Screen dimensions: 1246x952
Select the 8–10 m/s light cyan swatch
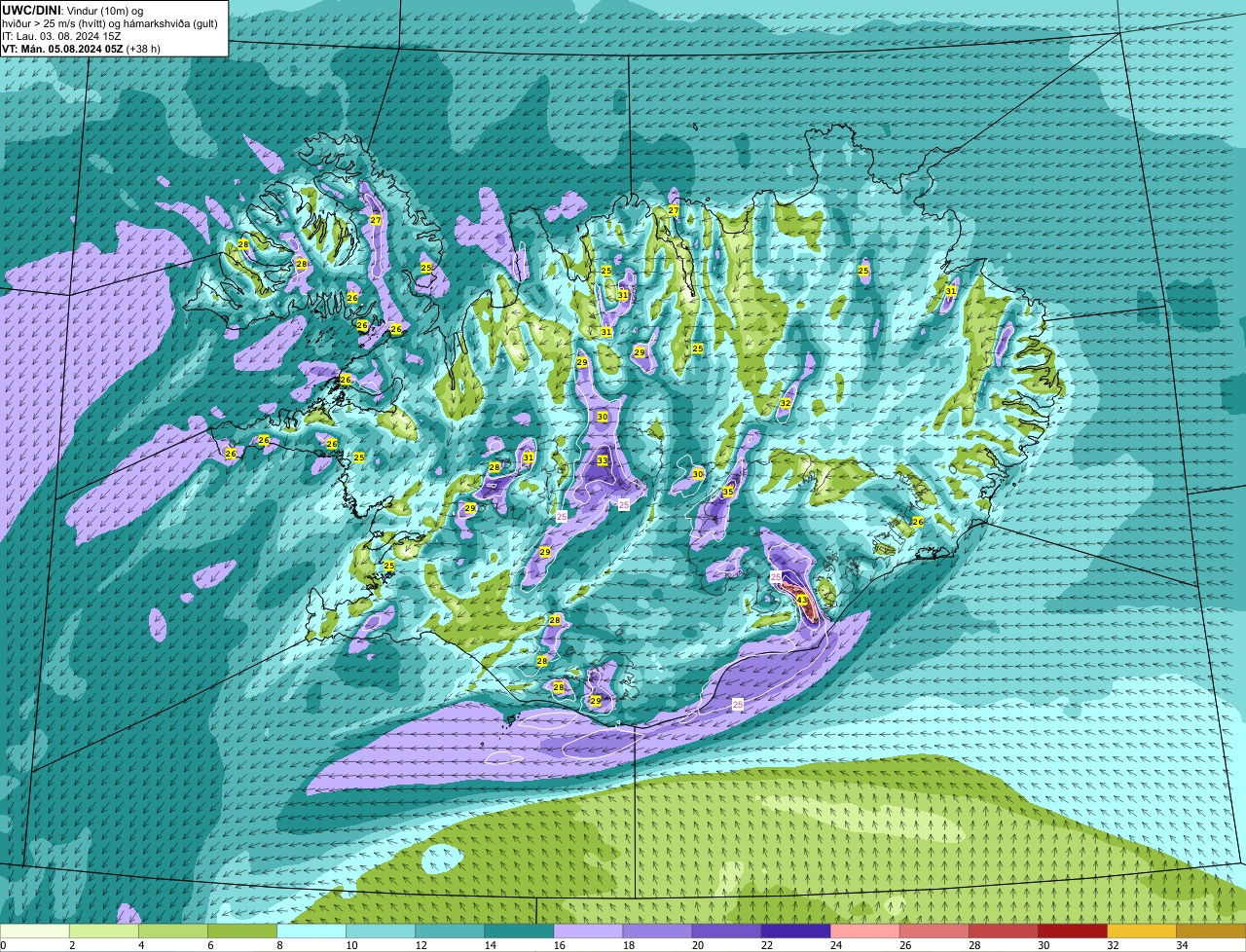(x=311, y=931)
